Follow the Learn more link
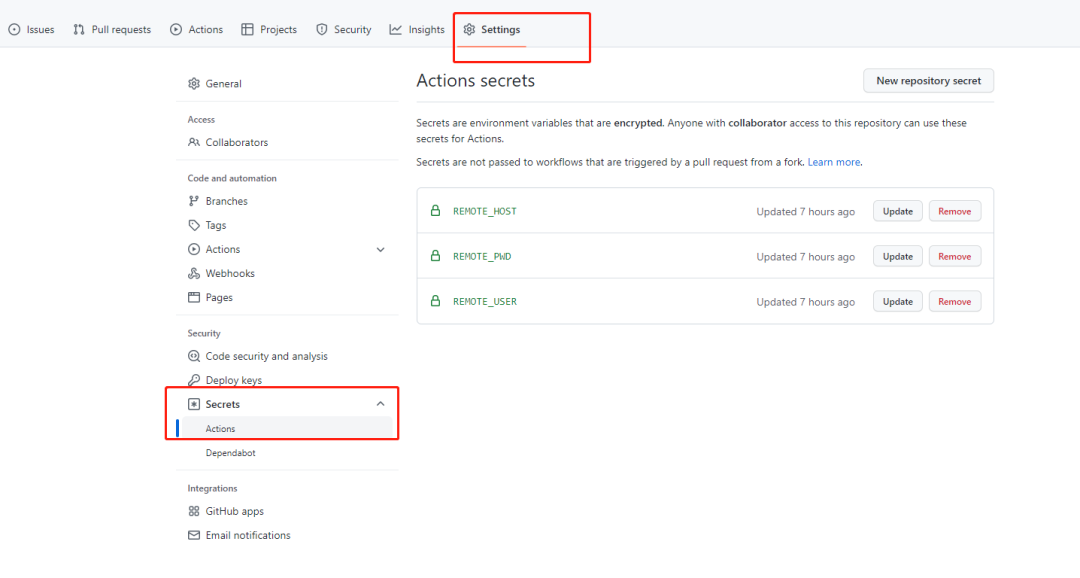Screen dimensions: 1080x578 (833, 162)
